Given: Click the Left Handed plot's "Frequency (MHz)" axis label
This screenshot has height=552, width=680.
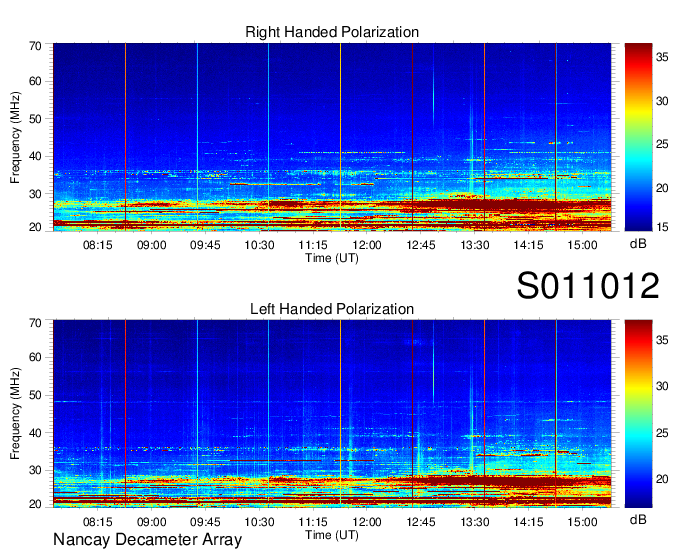Looking at the screenshot, I should coord(15,414).
